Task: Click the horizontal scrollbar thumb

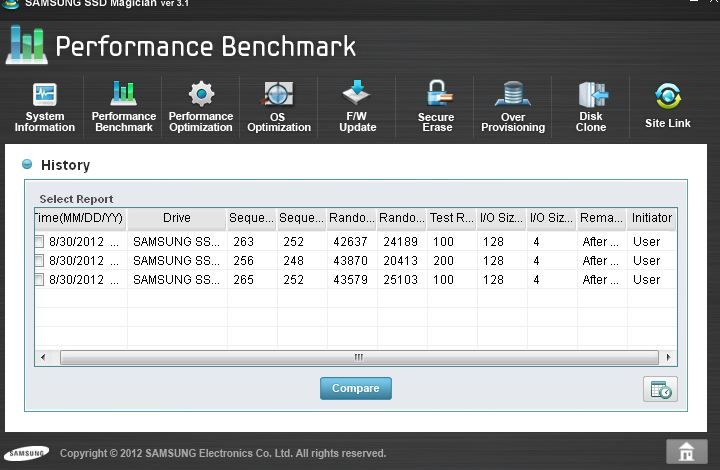Action: (x=359, y=357)
